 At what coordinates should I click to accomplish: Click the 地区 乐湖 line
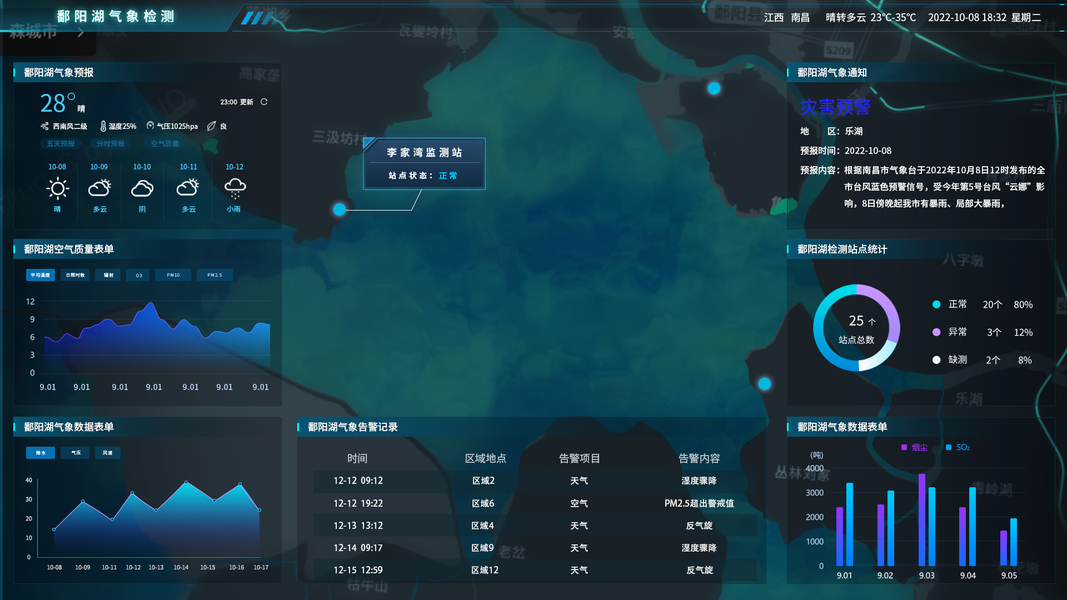(832, 131)
